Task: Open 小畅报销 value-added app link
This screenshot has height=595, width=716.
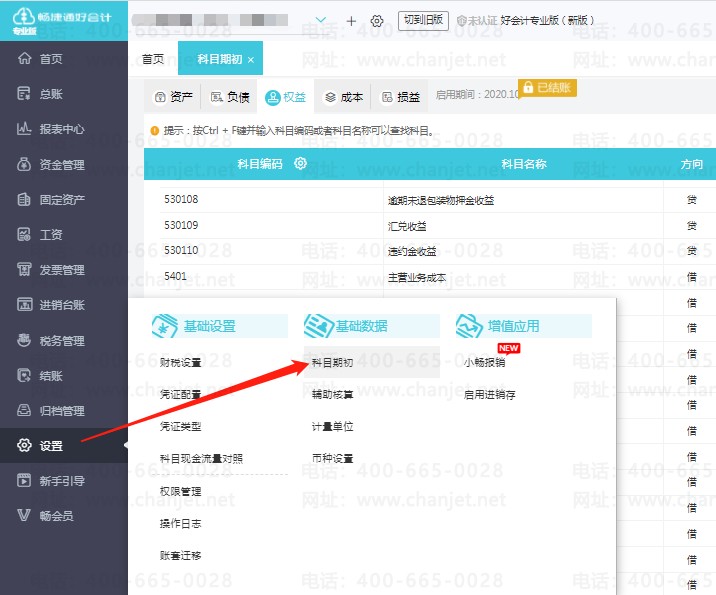Action: coord(484,363)
